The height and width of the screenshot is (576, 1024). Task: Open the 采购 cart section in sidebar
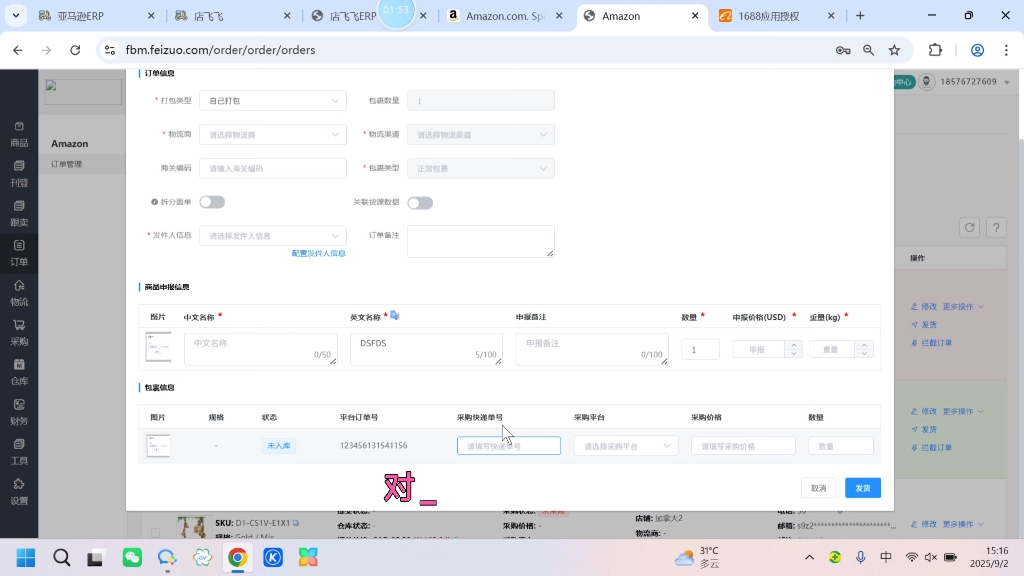coord(19,333)
